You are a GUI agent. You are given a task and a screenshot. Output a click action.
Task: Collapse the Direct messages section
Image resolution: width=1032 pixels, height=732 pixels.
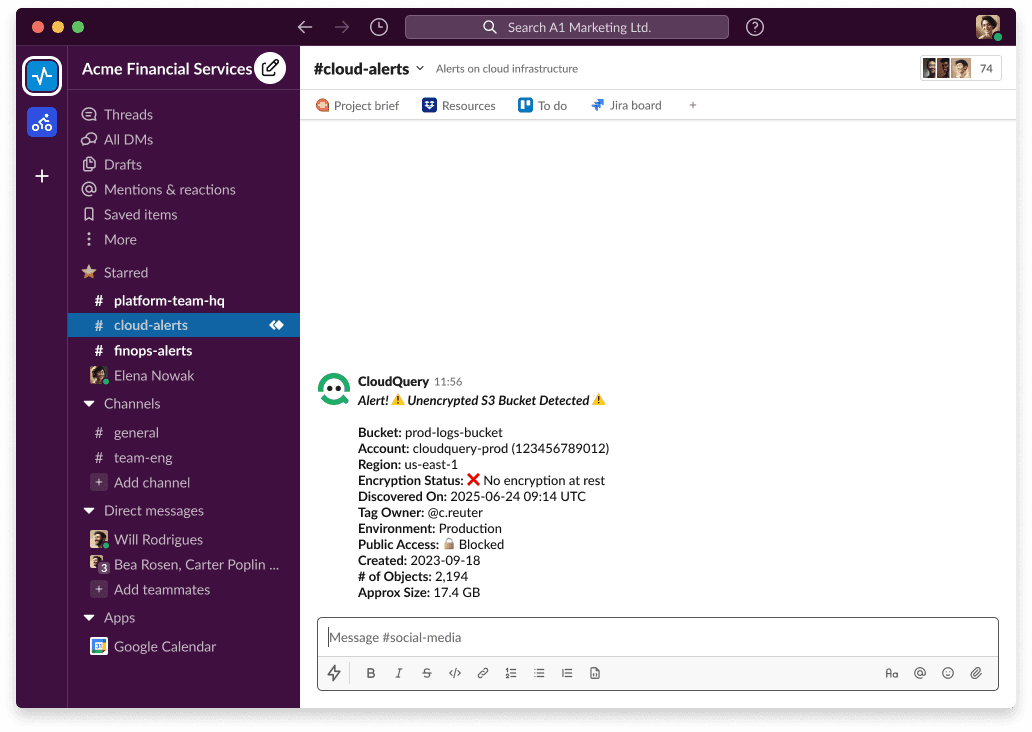89,511
